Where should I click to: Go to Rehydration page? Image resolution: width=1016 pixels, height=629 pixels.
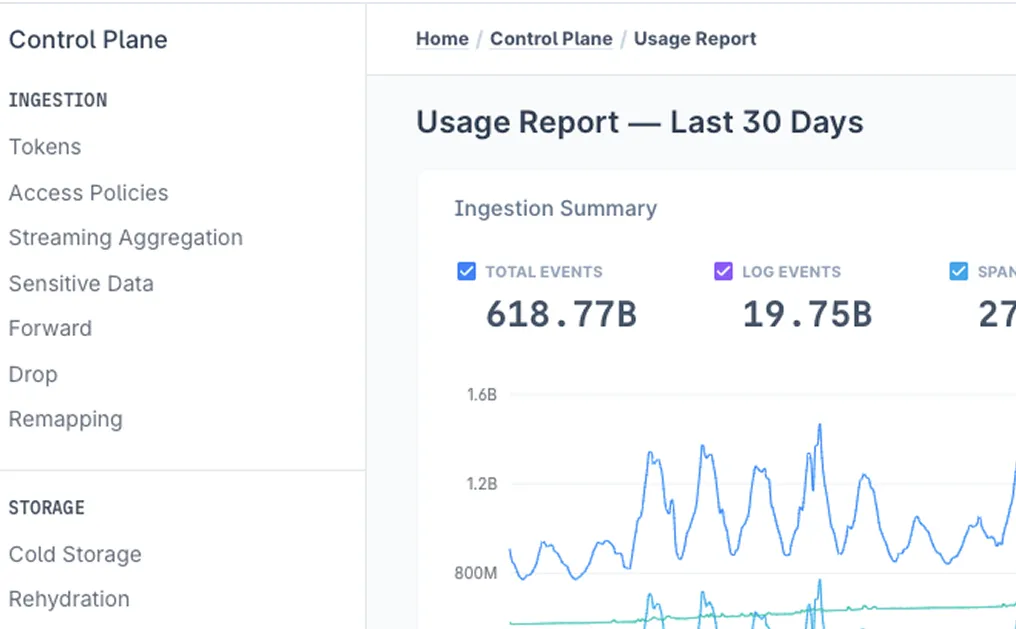tap(69, 600)
